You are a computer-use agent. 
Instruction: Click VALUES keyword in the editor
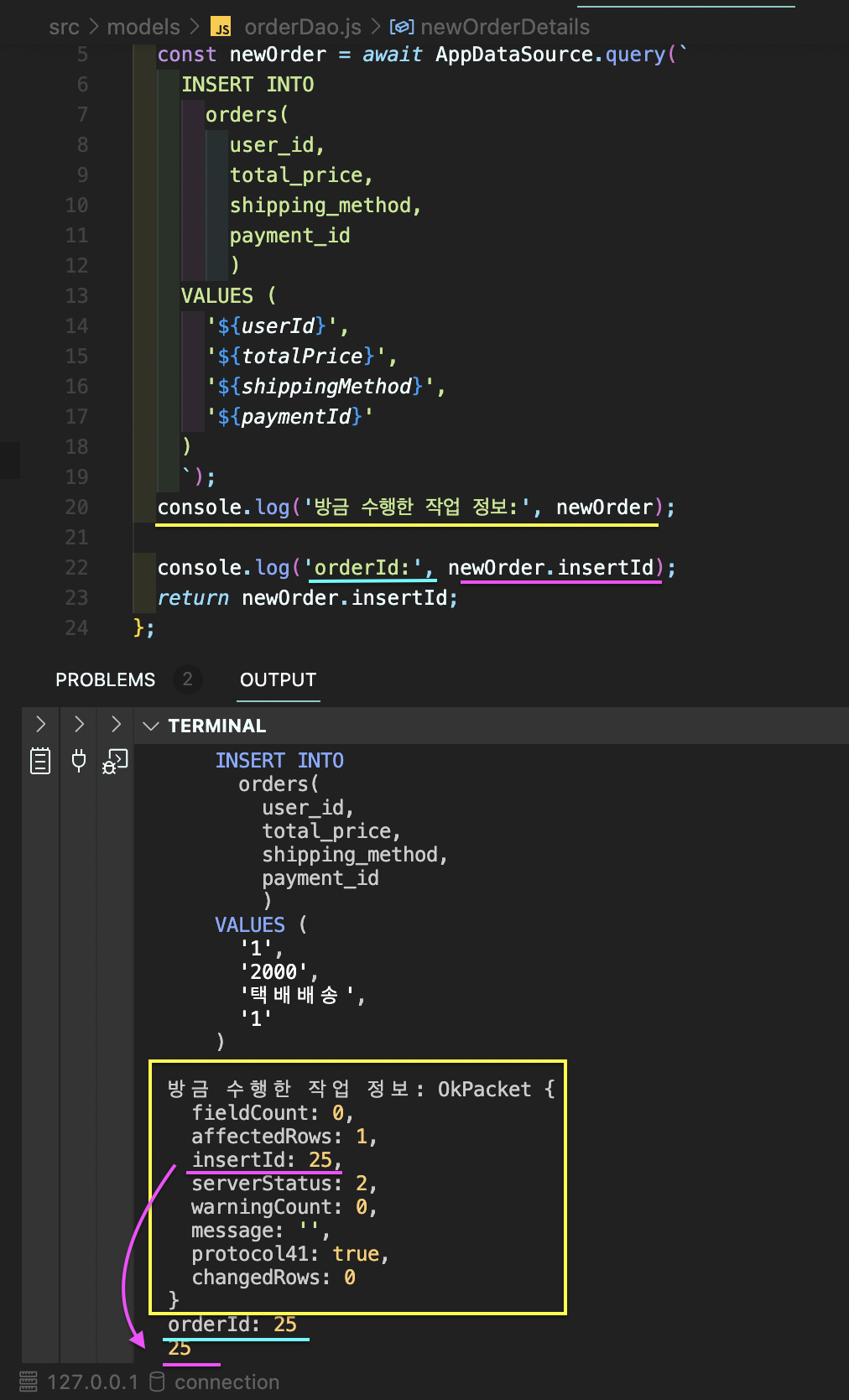(216, 296)
